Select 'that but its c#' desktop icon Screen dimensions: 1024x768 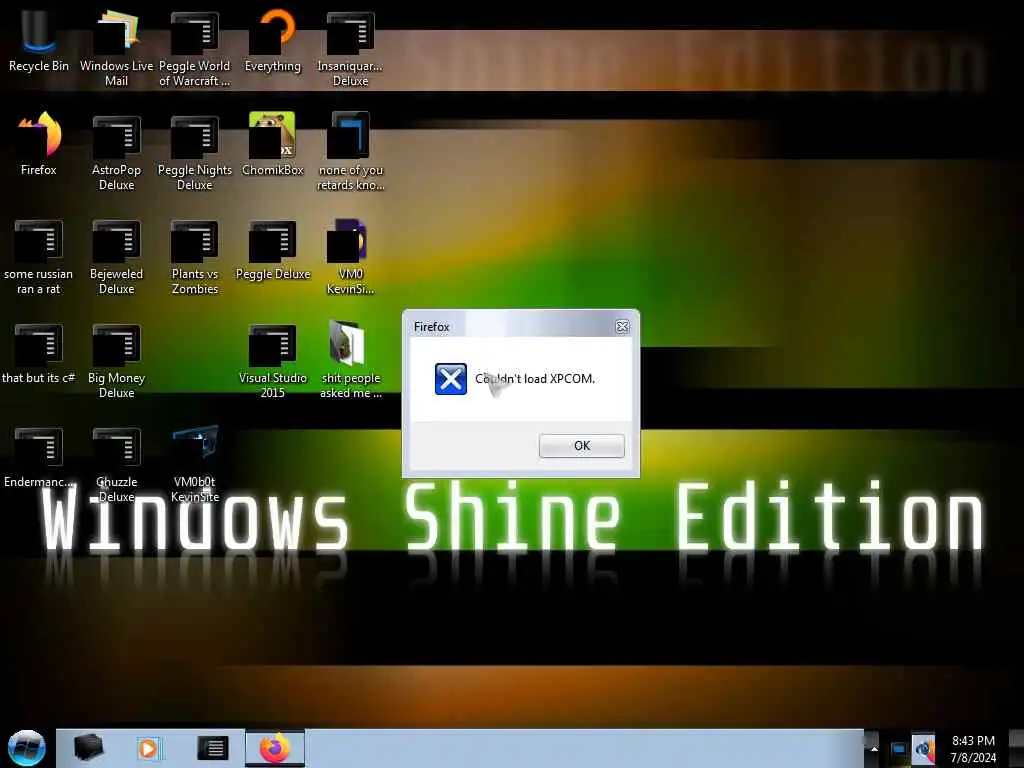coord(39,353)
